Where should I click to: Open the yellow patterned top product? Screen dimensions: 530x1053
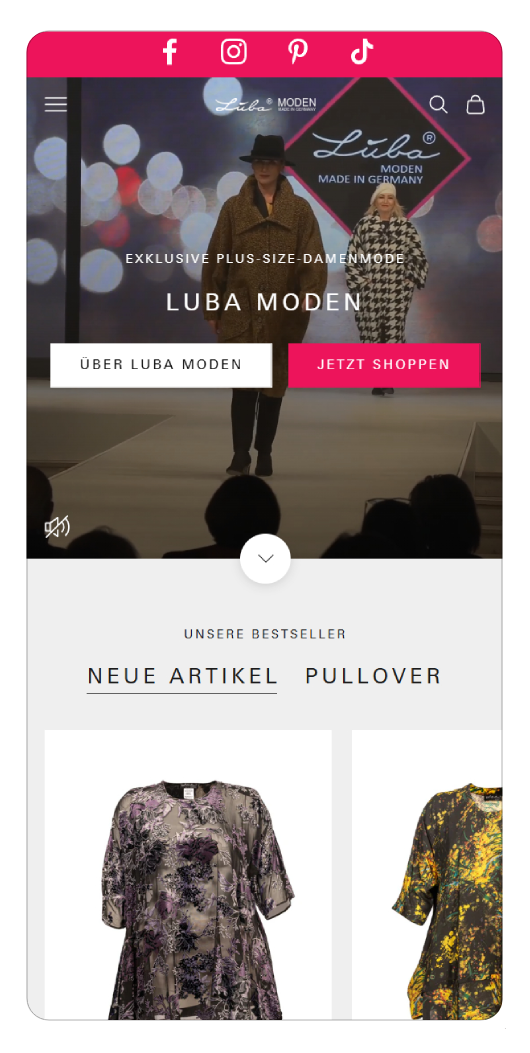tap(427, 875)
